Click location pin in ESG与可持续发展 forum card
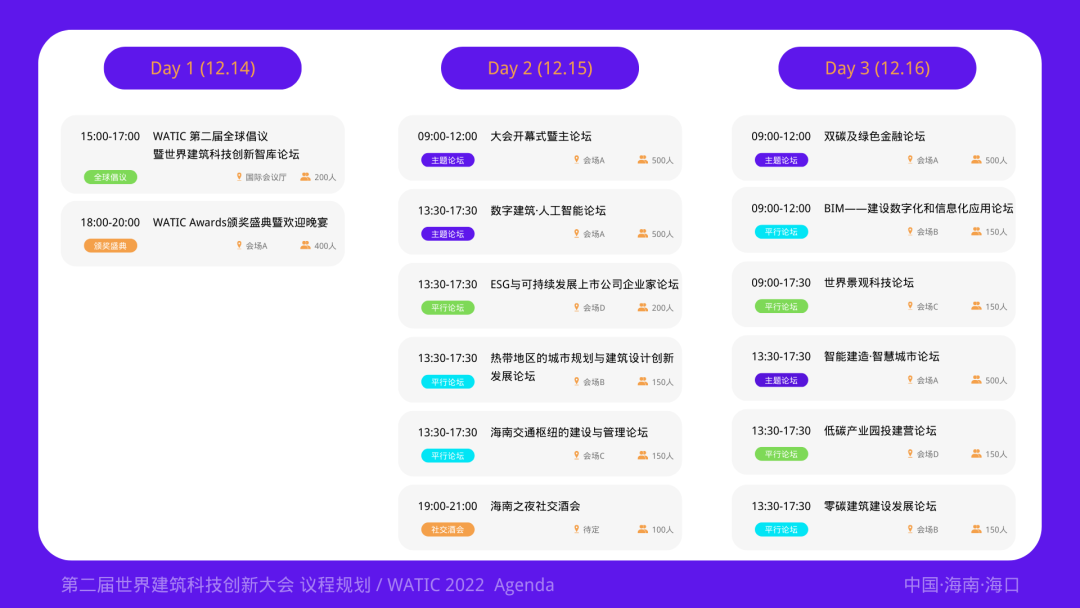This screenshot has width=1080, height=608. 577,307
